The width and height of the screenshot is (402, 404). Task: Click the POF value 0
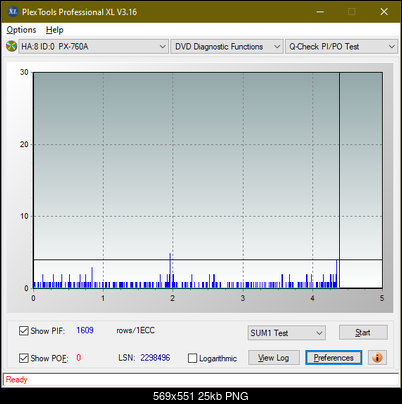(79, 358)
